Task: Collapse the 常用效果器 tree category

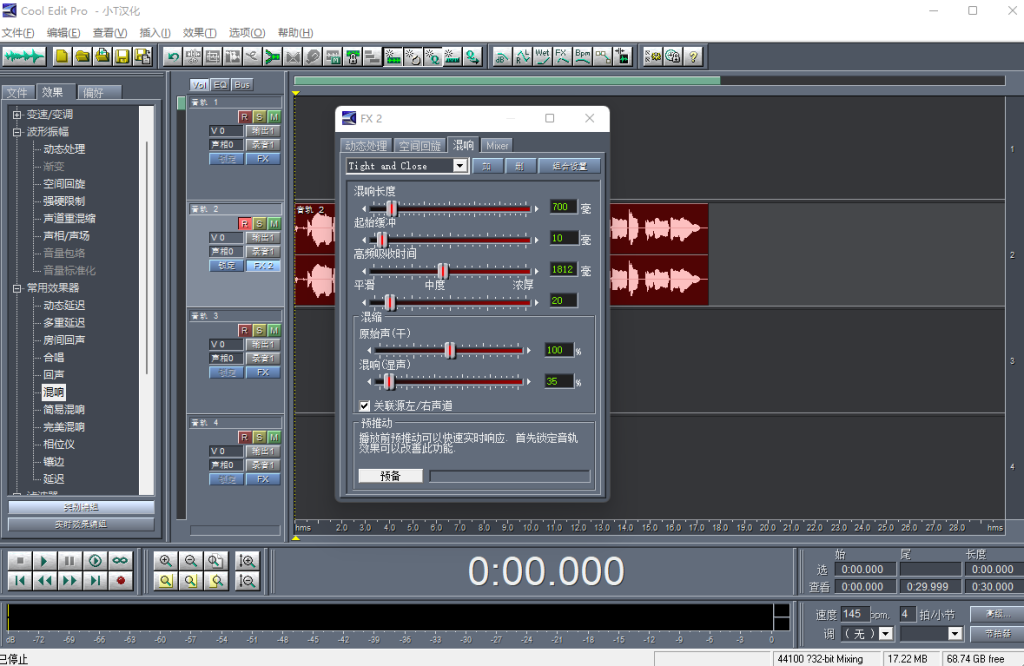Action: [17, 288]
